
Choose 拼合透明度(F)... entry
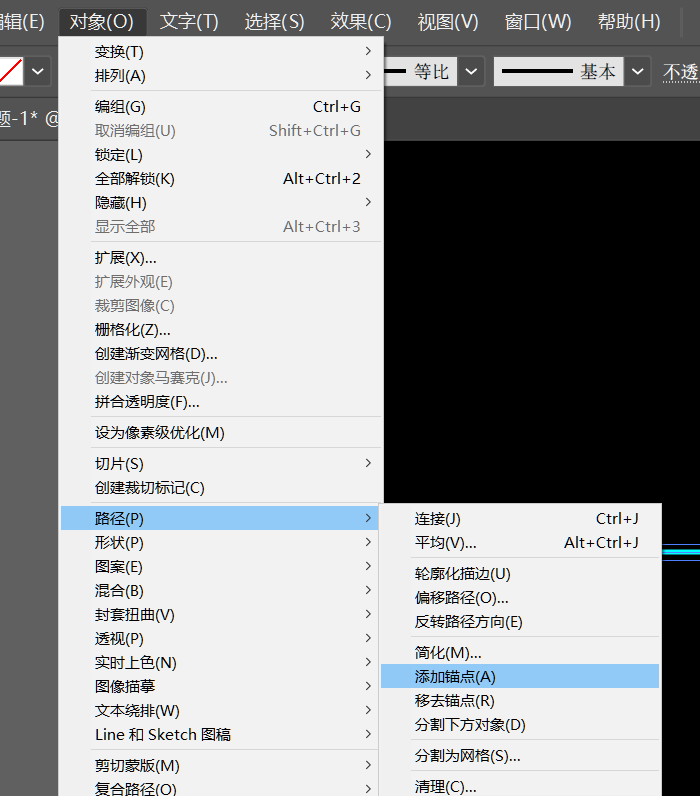pyautogui.click(x=220, y=402)
